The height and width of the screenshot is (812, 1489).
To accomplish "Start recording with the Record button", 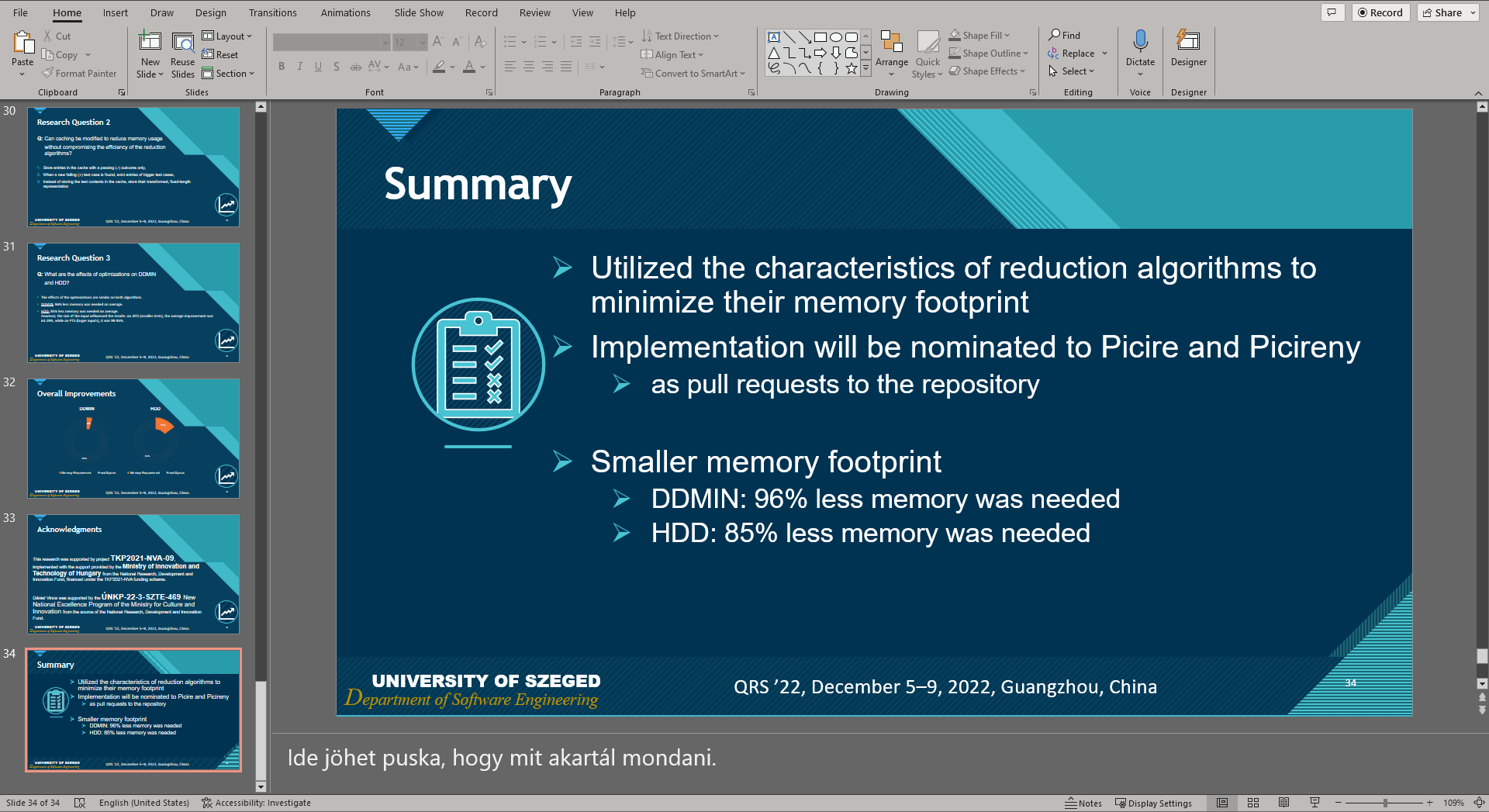I will point(1380,12).
